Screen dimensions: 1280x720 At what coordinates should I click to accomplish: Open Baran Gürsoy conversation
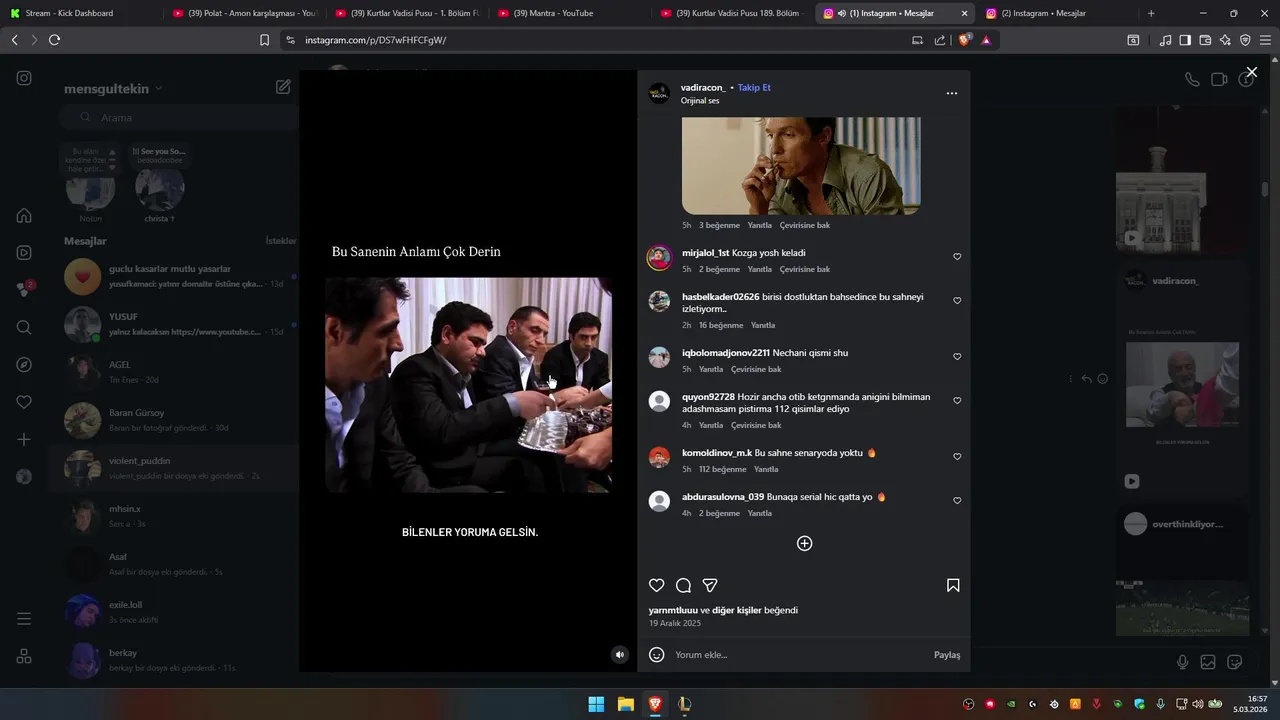[x=174, y=420]
